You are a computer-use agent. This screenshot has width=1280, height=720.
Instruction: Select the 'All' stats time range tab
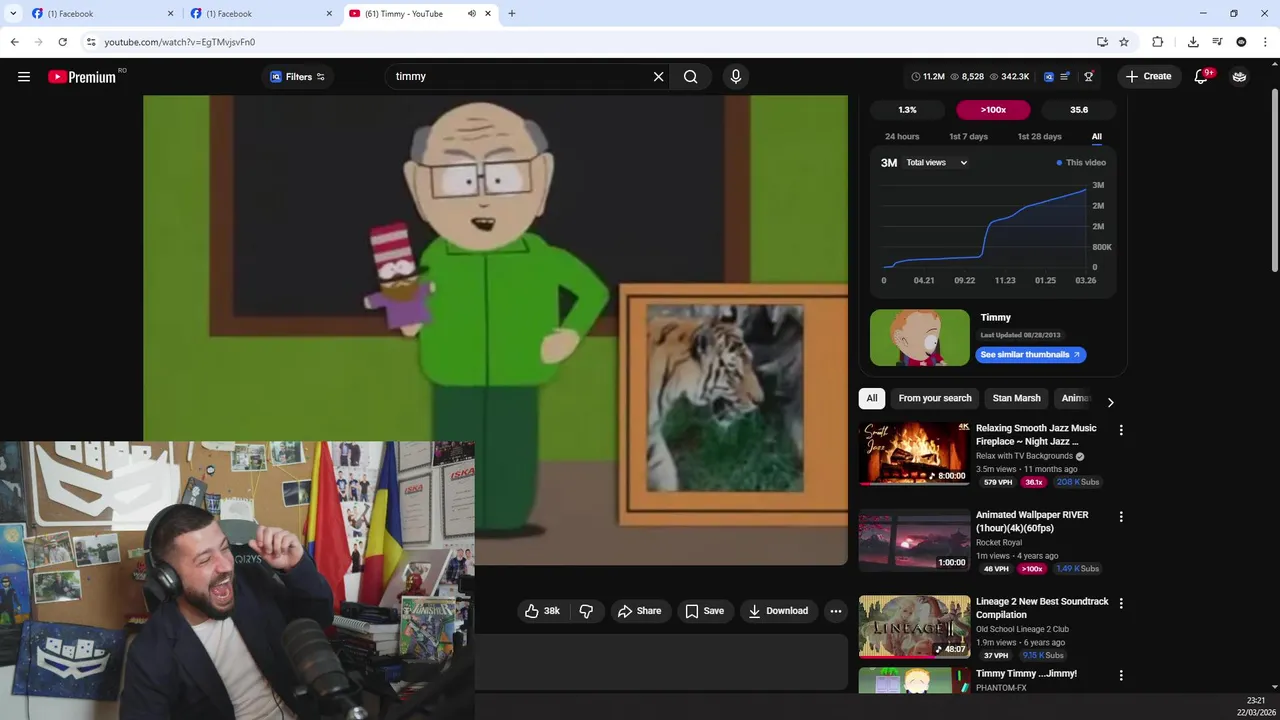1097,137
